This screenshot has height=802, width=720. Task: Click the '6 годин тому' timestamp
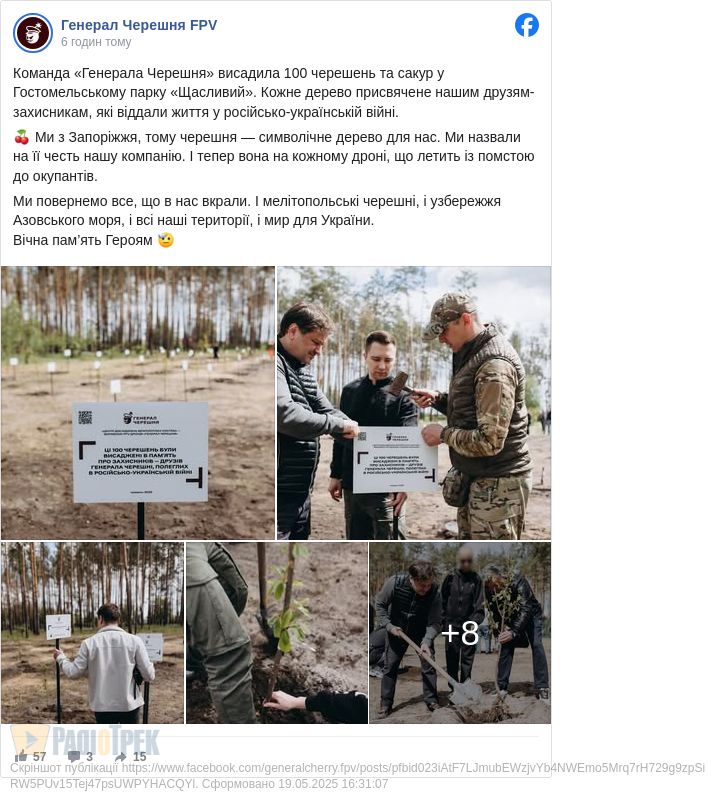point(96,42)
